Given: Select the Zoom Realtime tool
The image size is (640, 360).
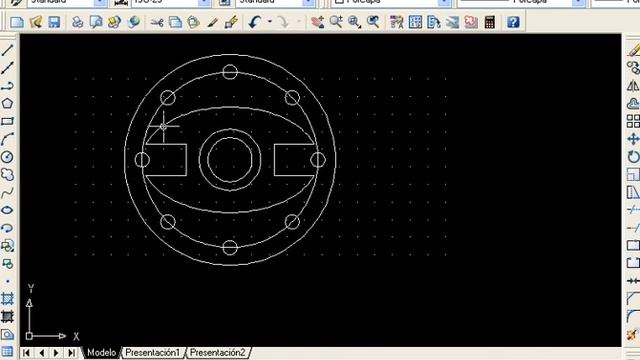Looking at the screenshot, I should point(336,22).
